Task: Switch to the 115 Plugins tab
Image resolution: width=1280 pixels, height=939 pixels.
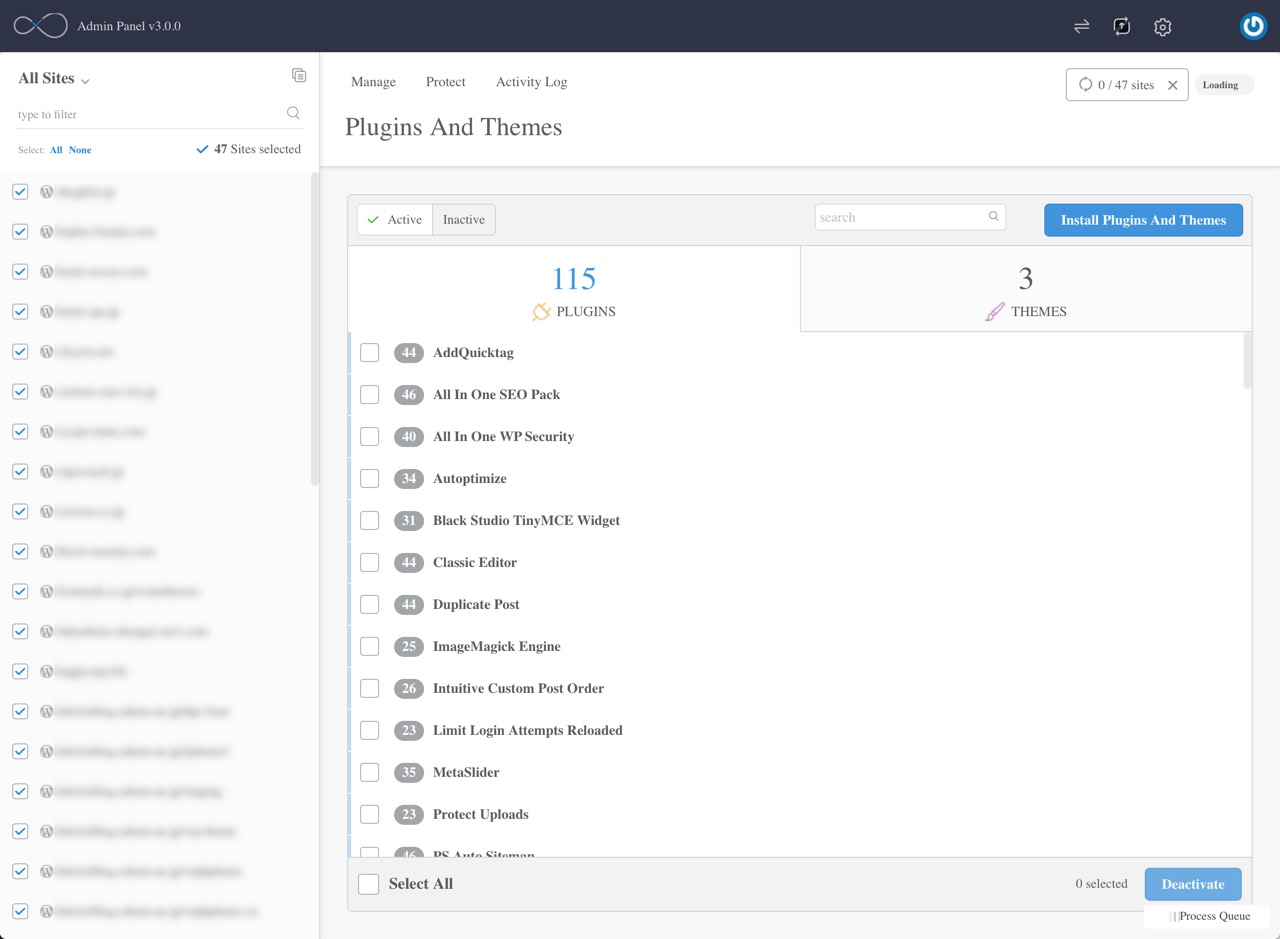Action: tap(574, 289)
